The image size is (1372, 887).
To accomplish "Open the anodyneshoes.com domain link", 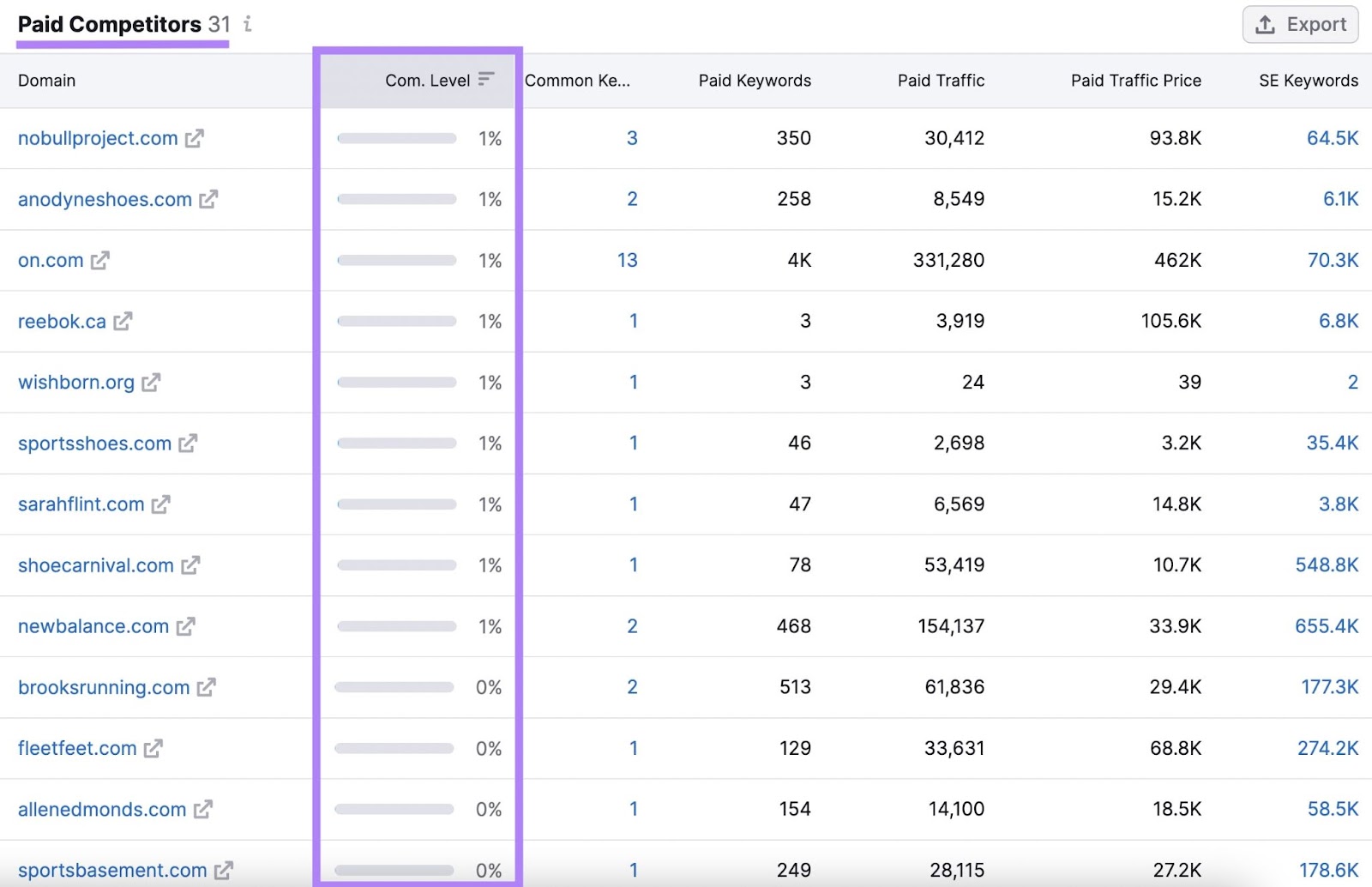I will [104, 199].
